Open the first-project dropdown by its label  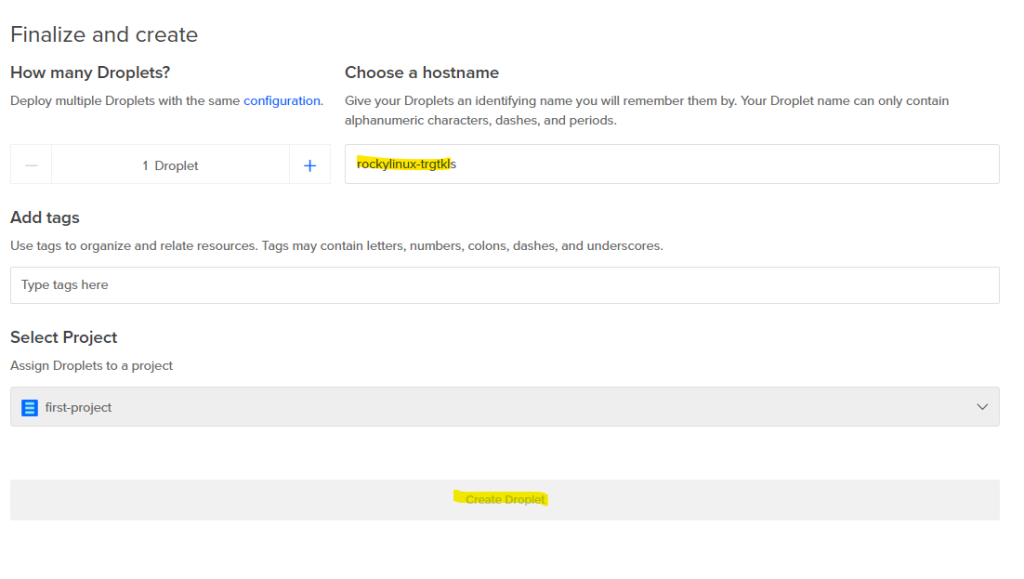[78, 408]
